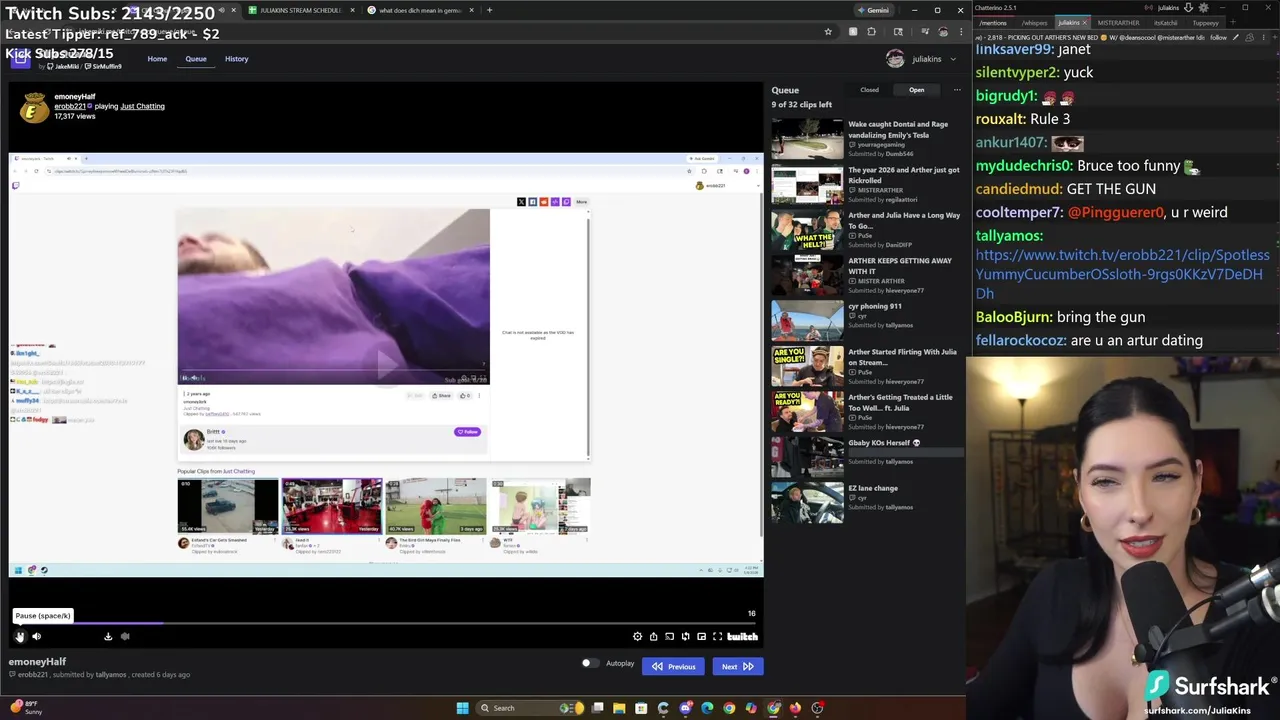Open Chrome extensions puzzle icon
The image size is (1280, 720).
click(x=871, y=32)
